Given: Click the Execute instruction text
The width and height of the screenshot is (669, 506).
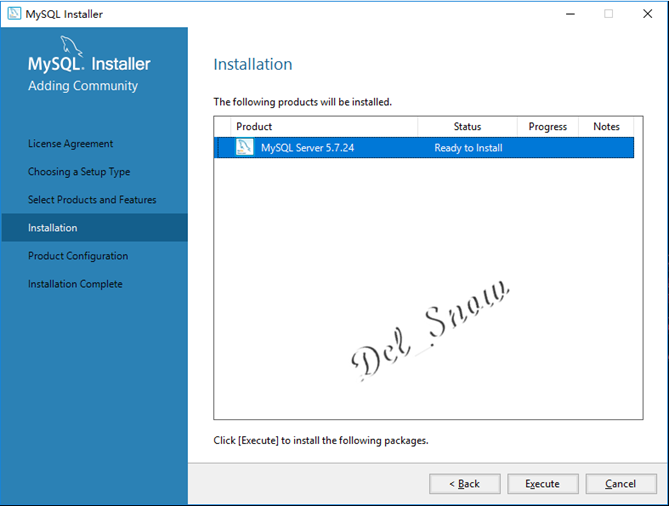Looking at the screenshot, I should tap(321, 440).
